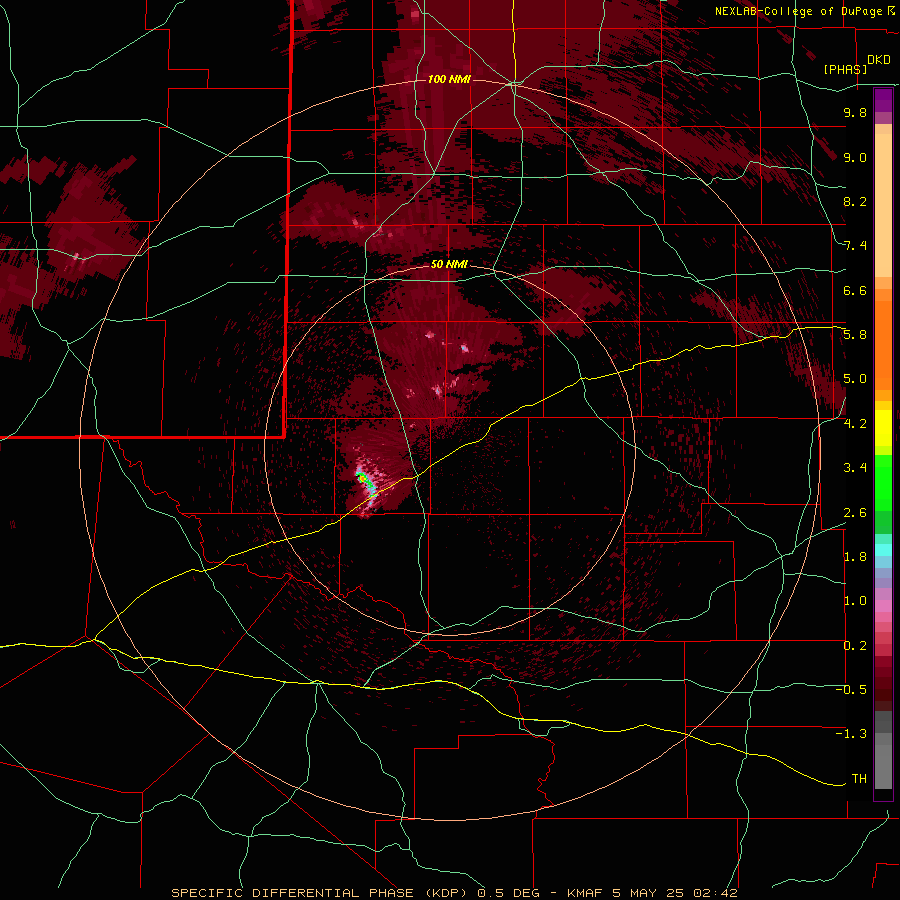Click the bright green-yellow high-KDP storm core
The width and height of the screenshot is (900, 900).
tap(363, 478)
